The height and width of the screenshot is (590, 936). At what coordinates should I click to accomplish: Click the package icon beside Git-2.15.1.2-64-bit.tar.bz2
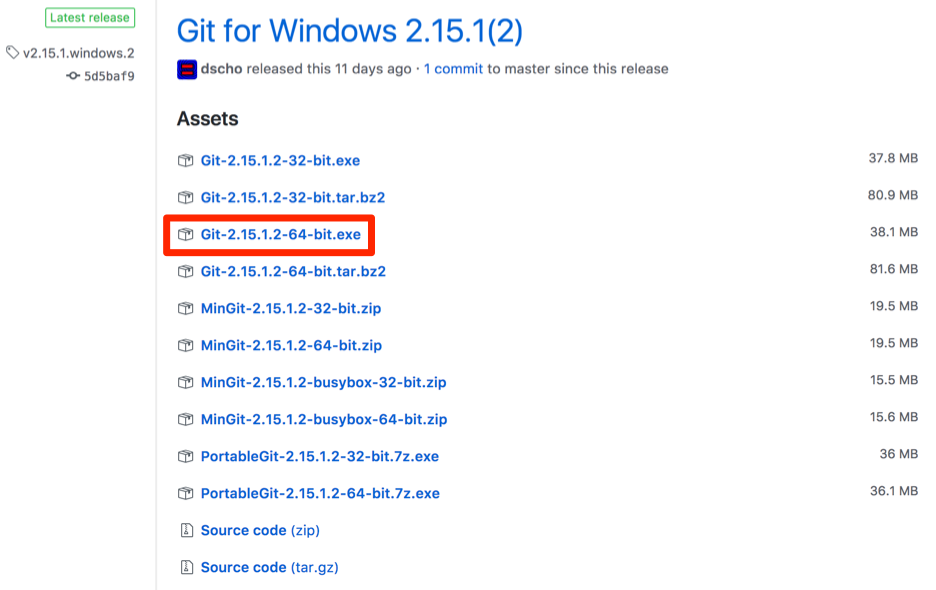pyautogui.click(x=186, y=272)
